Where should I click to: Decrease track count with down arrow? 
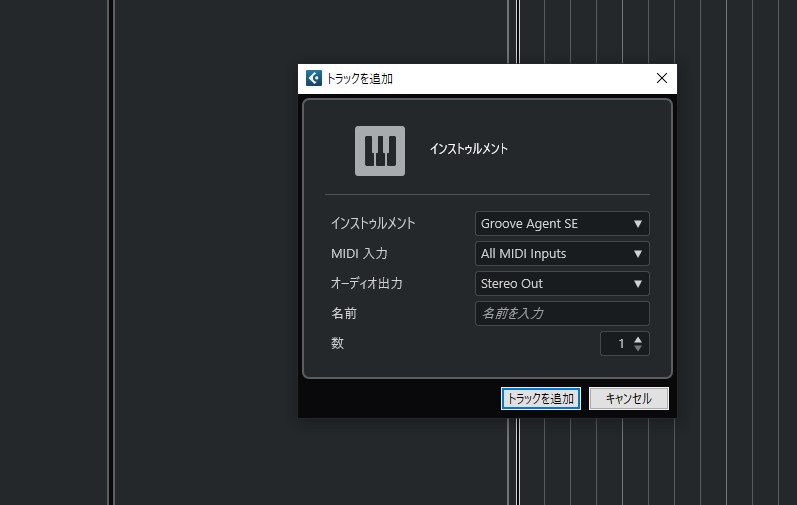(638, 348)
